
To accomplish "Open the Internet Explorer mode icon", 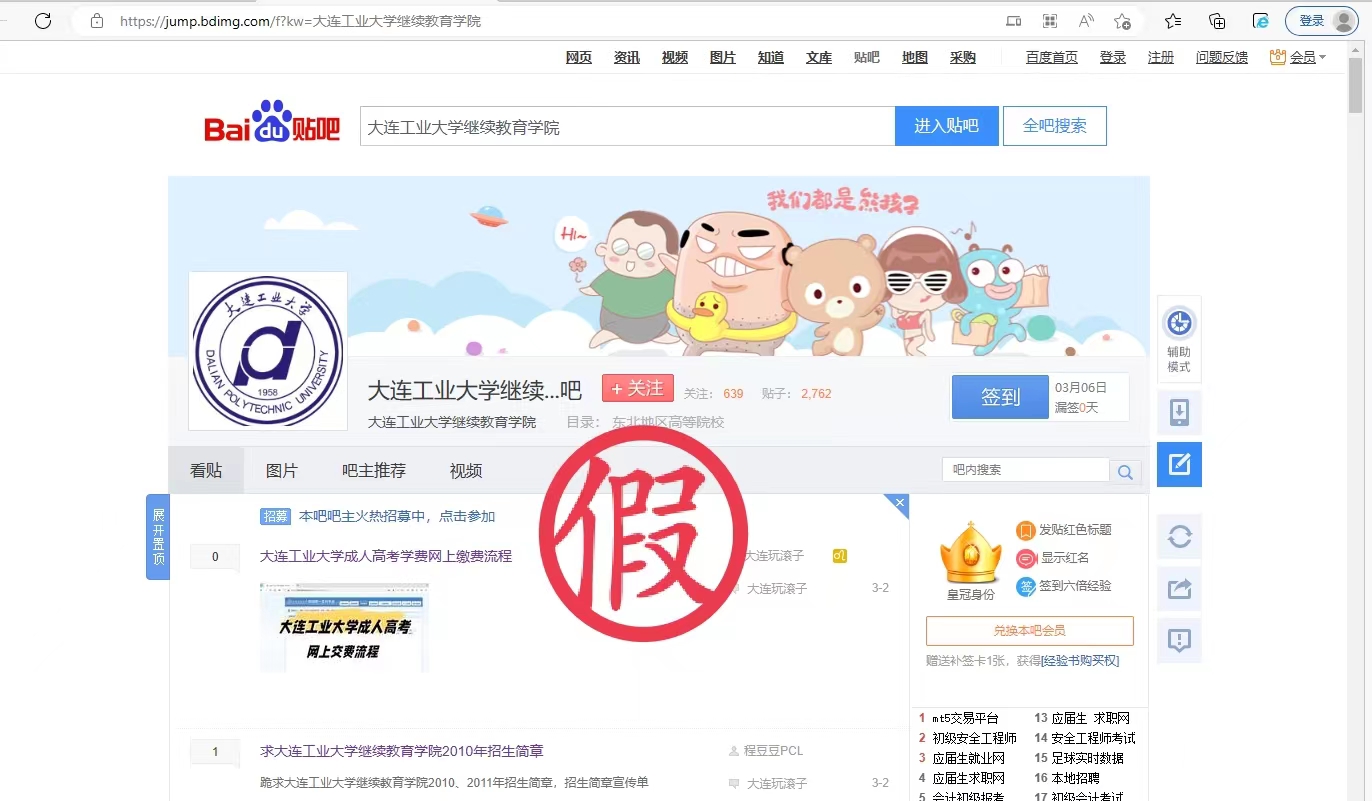I will click(1262, 21).
